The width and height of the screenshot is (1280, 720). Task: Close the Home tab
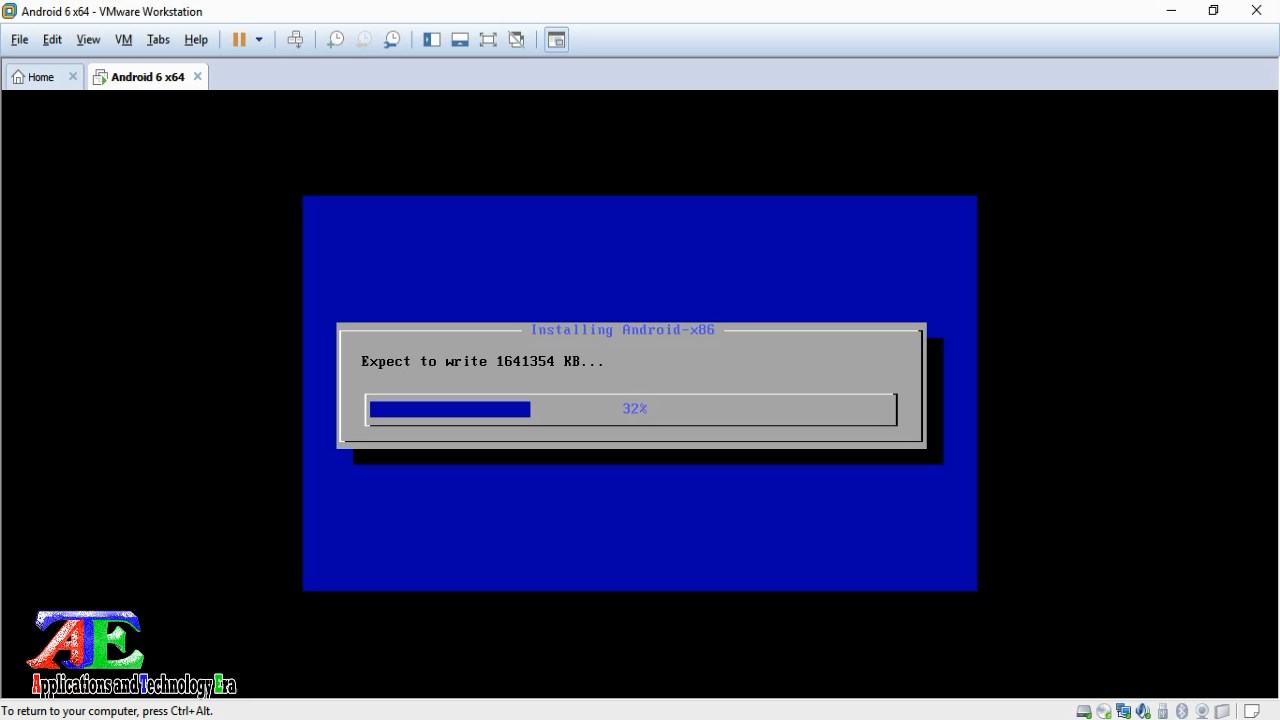(73, 76)
